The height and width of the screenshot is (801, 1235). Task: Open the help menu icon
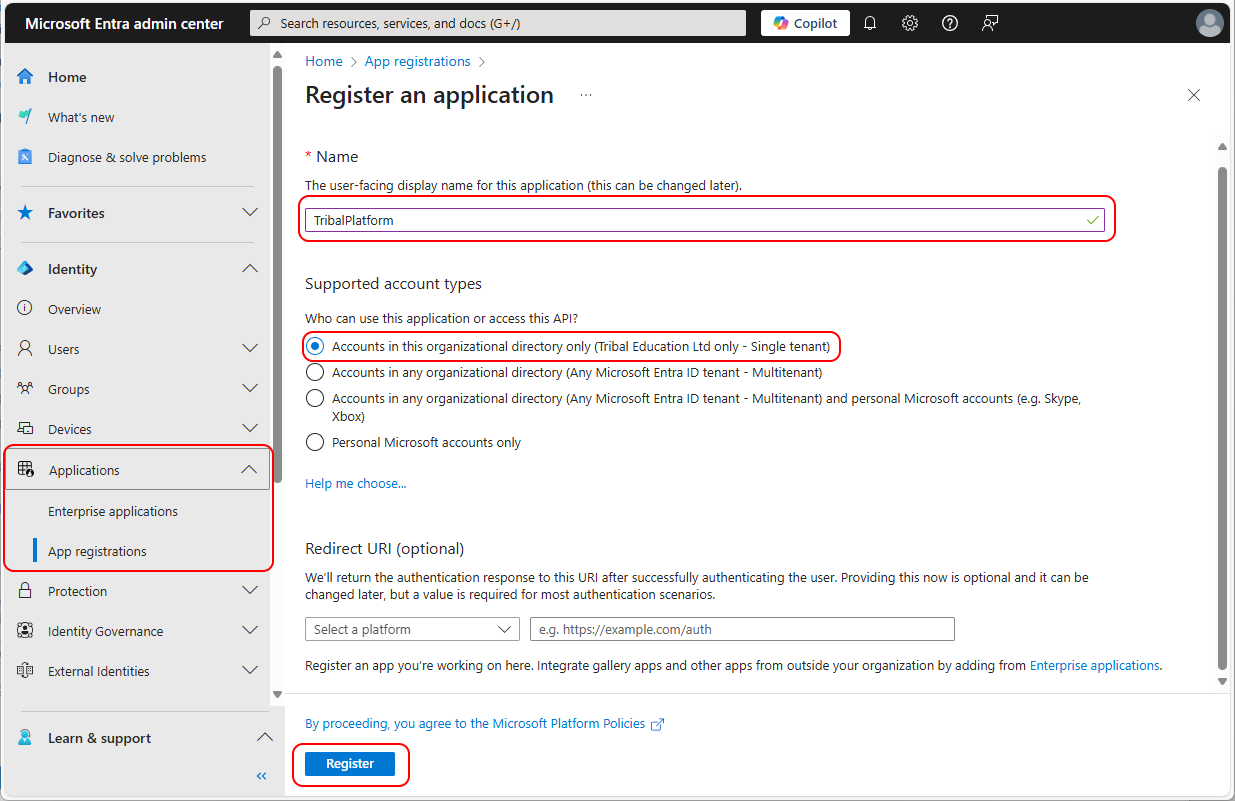[x=949, y=22]
